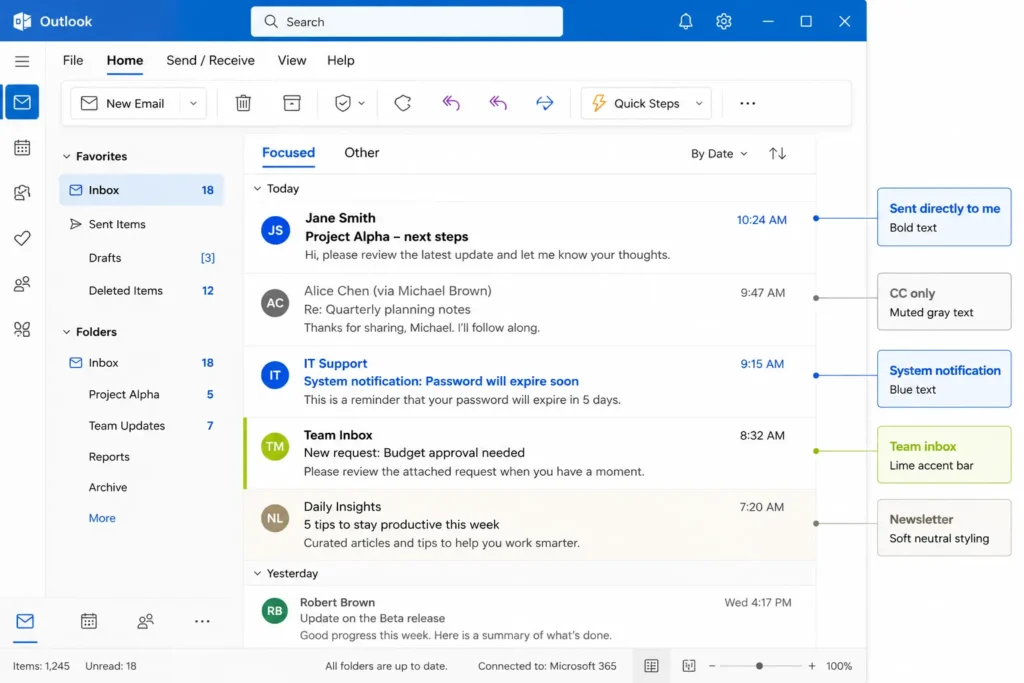The width and height of the screenshot is (1024, 683).
Task: Open Calendar in the bottom navigation bar
Action: [89, 621]
